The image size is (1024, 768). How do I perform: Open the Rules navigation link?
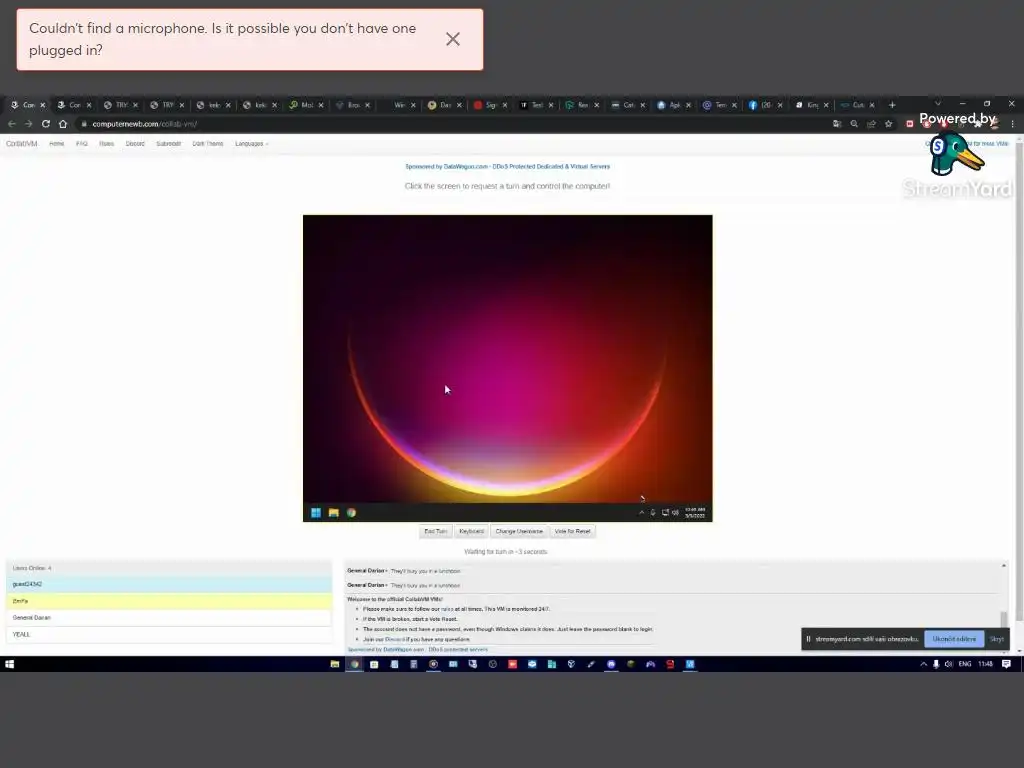click(x=106, y=144)
